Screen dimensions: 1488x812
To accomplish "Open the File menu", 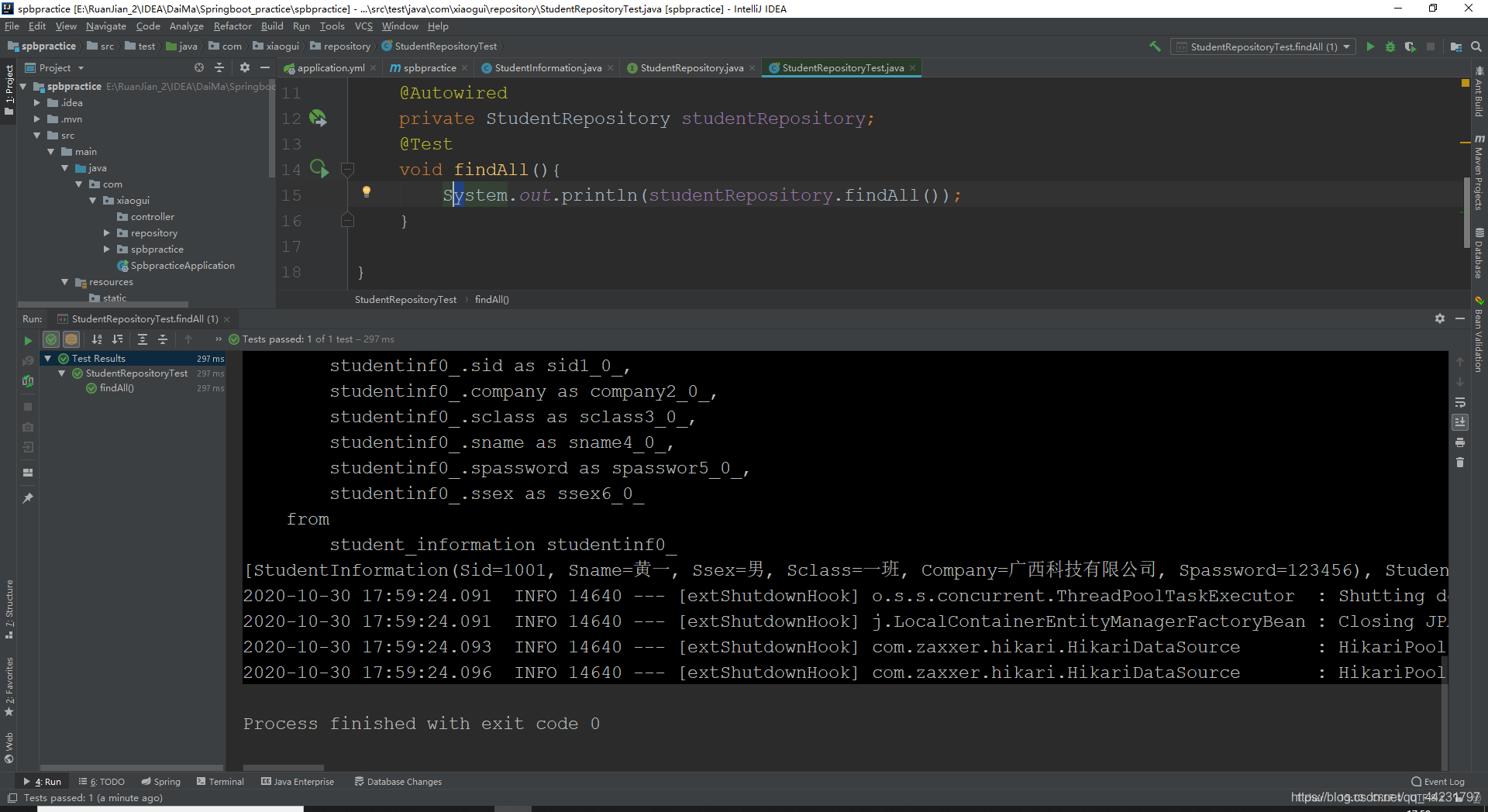I will point(12,26).
